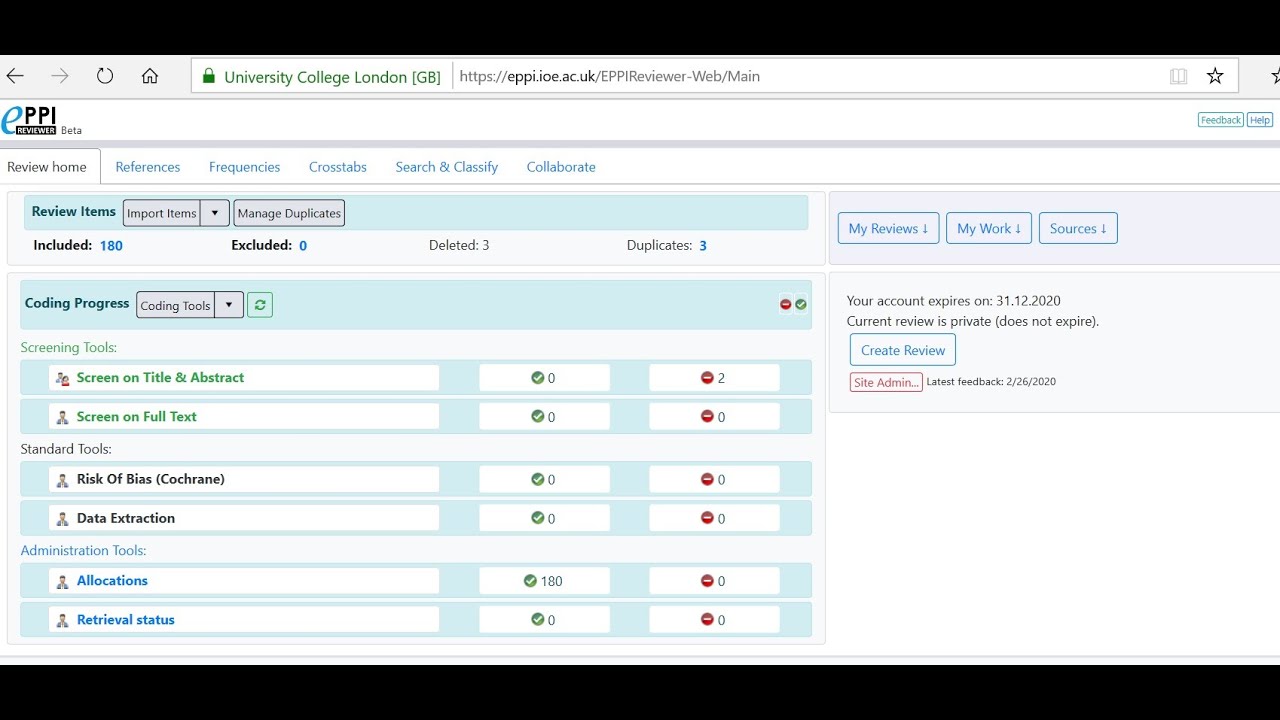The image size is (1280, 720).
Task: Click green check count for Screen on Title & Abstract
Action: tap(544, 378)
